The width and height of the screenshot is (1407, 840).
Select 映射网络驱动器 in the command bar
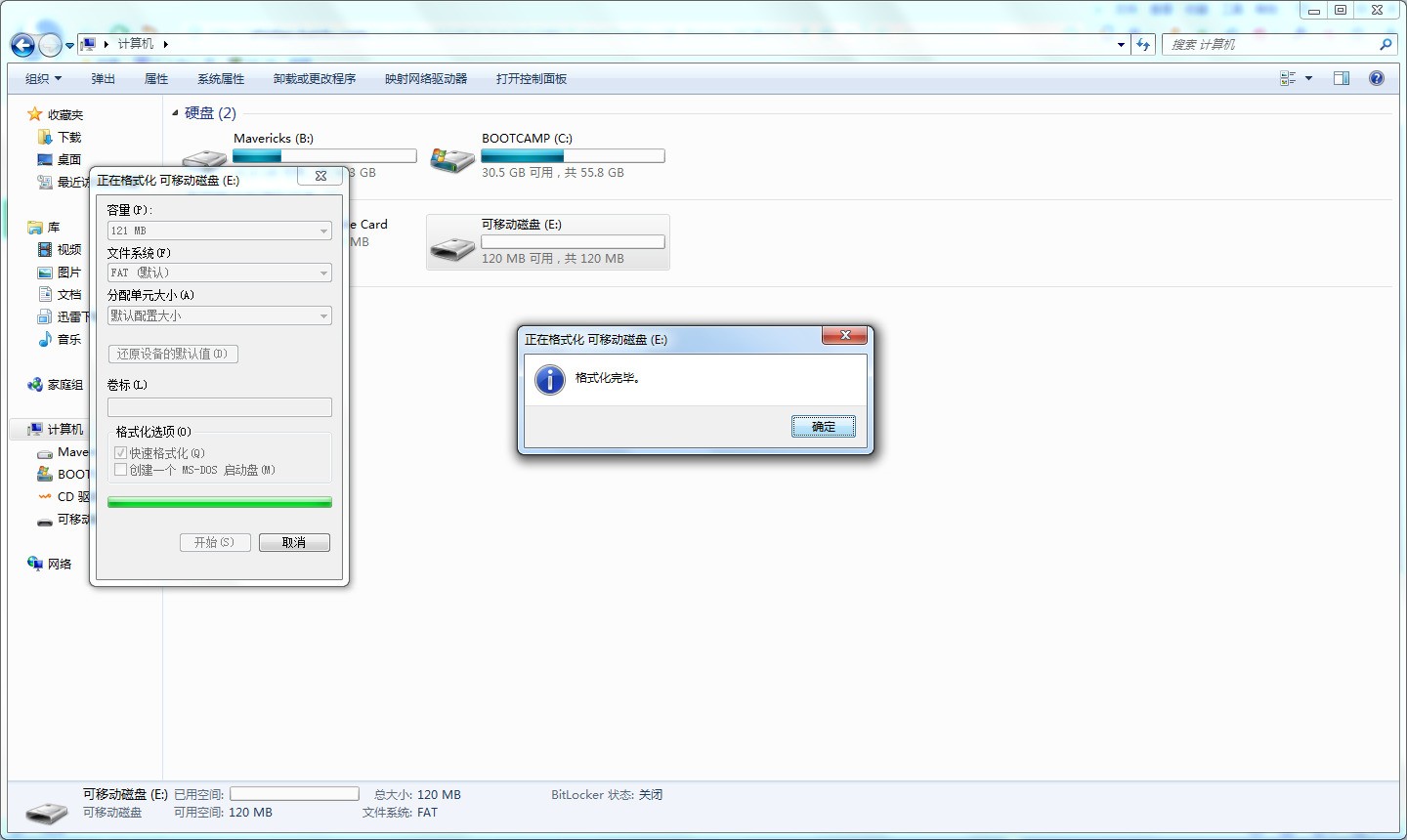[x=426, y=79]
